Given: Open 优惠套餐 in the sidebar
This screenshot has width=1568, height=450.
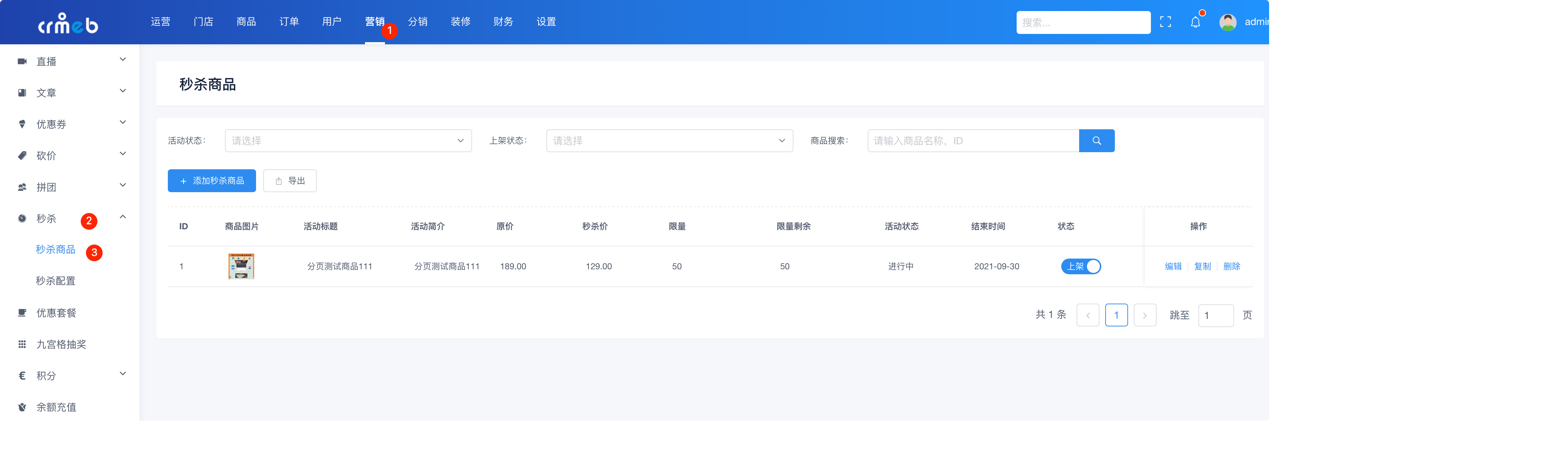Looking at the screenshot, I should [56, 313].
